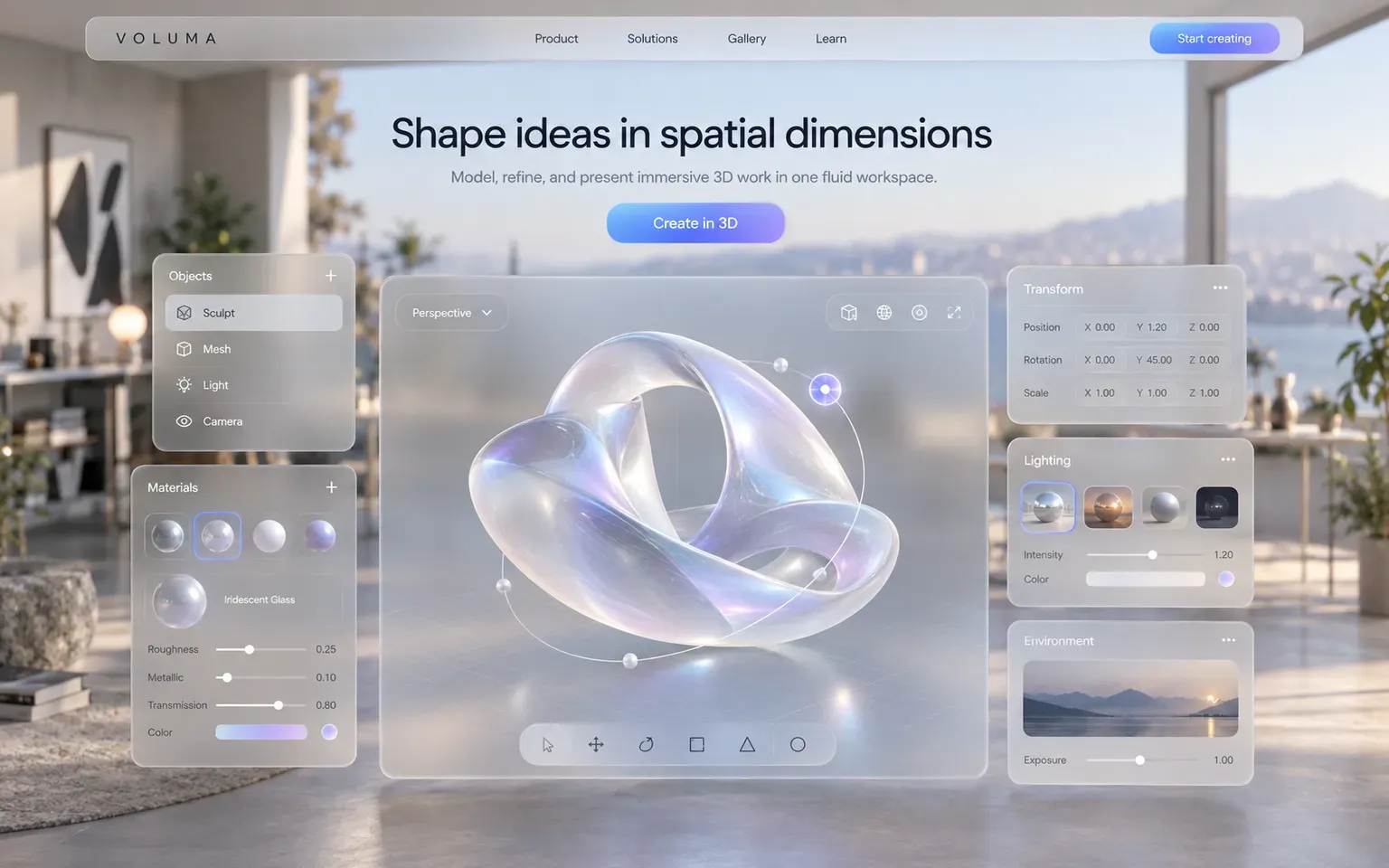
Task: Click the Rotation Z value field
Action: pos(1205,360)
